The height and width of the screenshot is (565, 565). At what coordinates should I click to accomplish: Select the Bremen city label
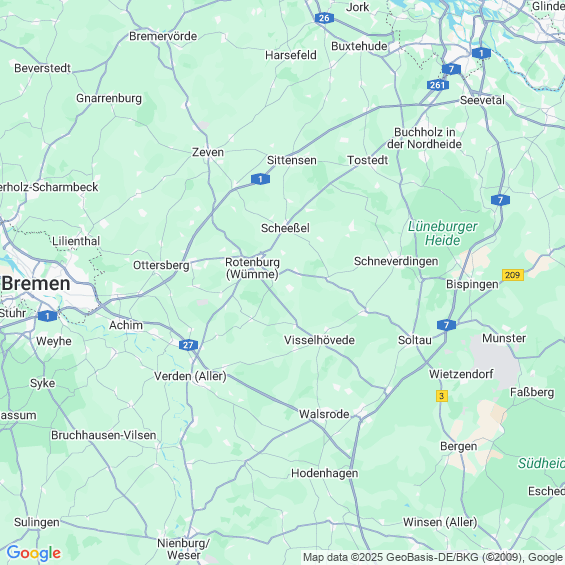[x=36, y=284]
